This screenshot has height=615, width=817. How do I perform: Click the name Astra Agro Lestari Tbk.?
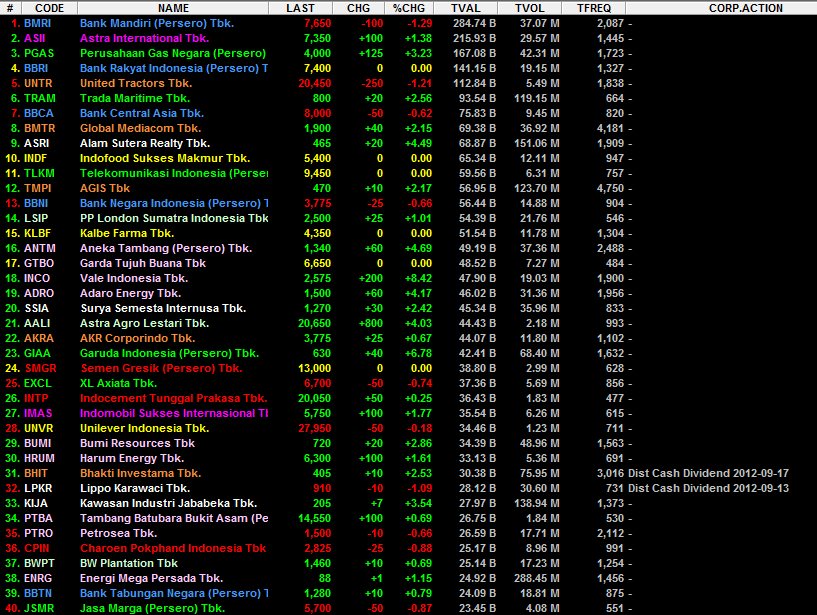(x=144, y=324)
